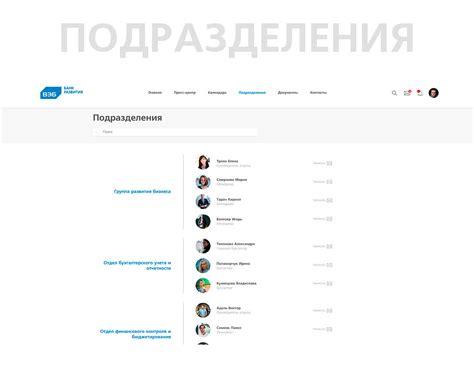Open the Контакты menu item

(318, 93)
